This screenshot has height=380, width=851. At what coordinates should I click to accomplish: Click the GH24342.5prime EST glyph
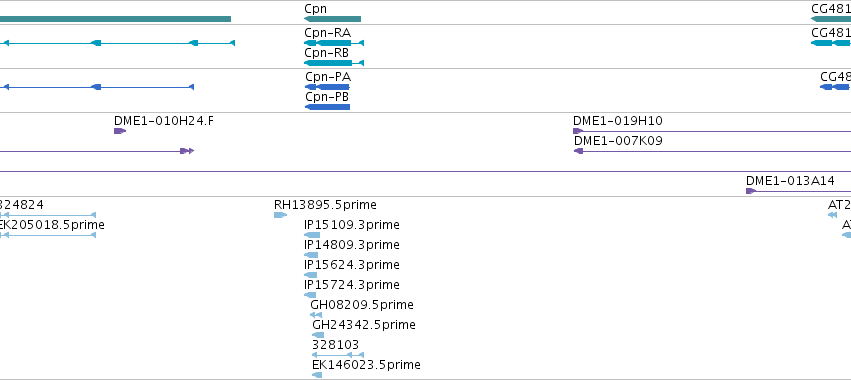click(x=318, y=335)
